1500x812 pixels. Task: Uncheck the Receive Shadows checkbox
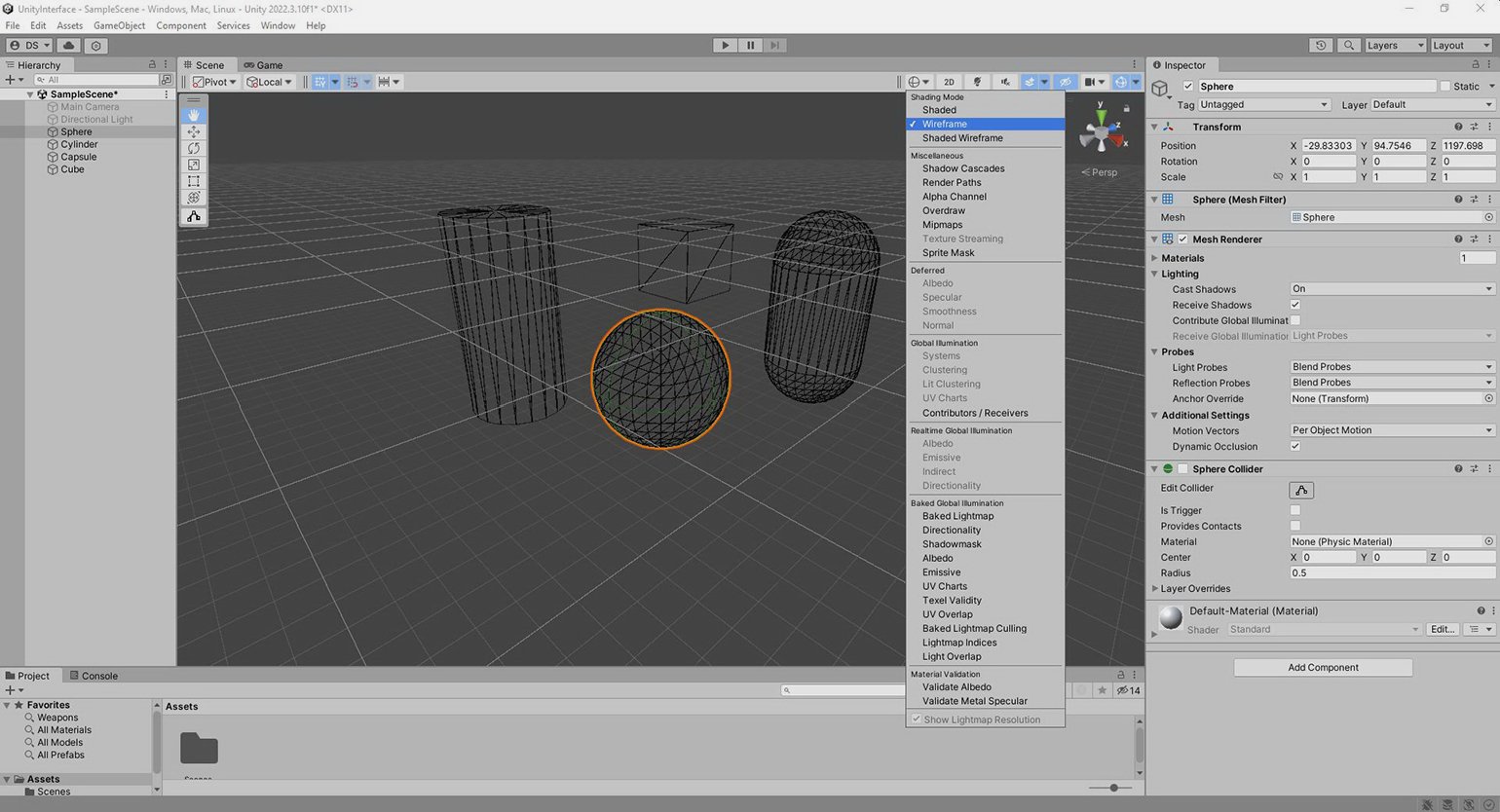click(1294, 305)
